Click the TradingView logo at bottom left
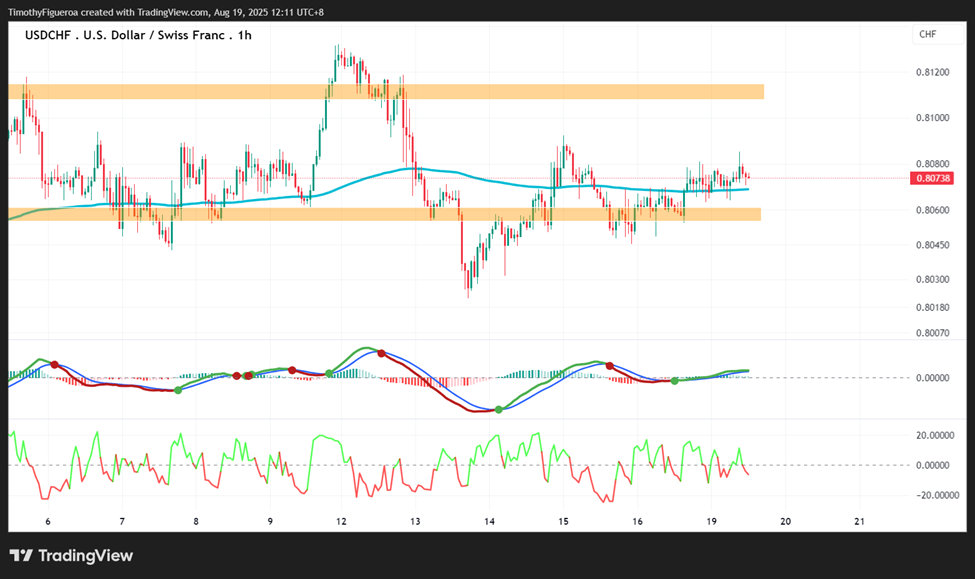This screenshot has width=975, height=579. click(71, 555)
